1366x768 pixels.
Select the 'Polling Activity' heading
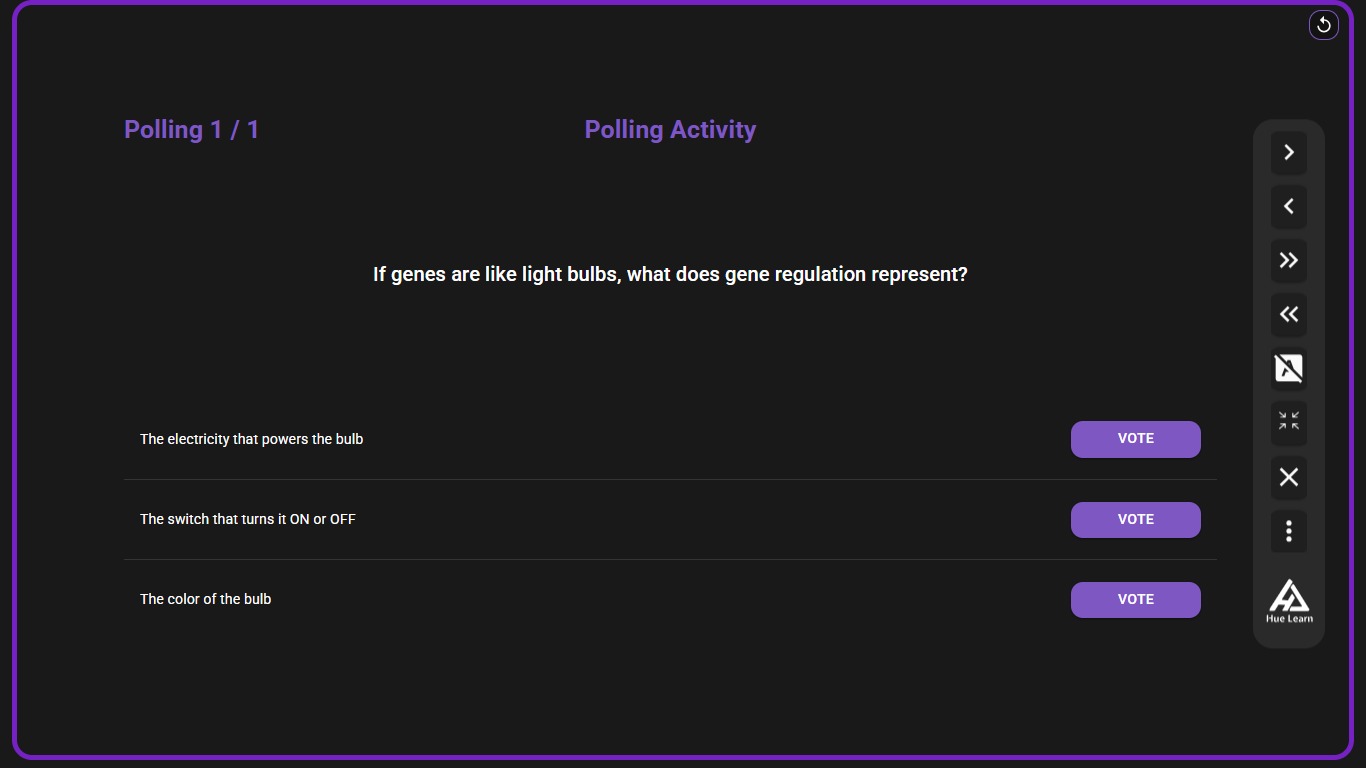click(669, 129)
